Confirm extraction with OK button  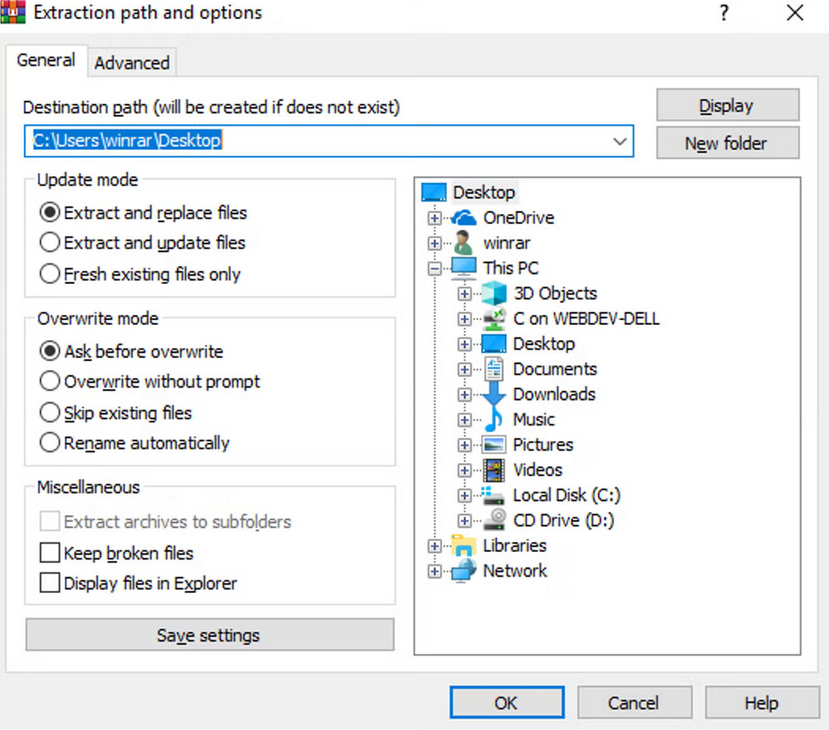pyautogui.click(x=506, y=703)
